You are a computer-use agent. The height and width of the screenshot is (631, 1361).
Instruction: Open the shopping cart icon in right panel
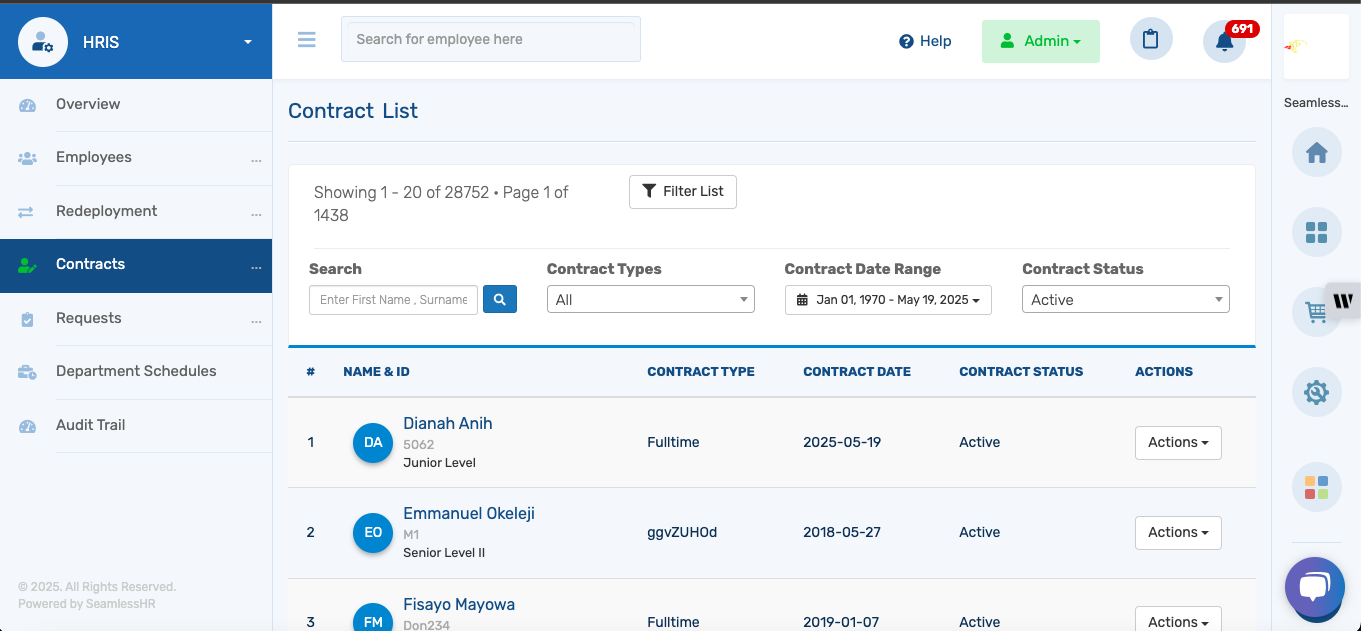coord(1314,312)
